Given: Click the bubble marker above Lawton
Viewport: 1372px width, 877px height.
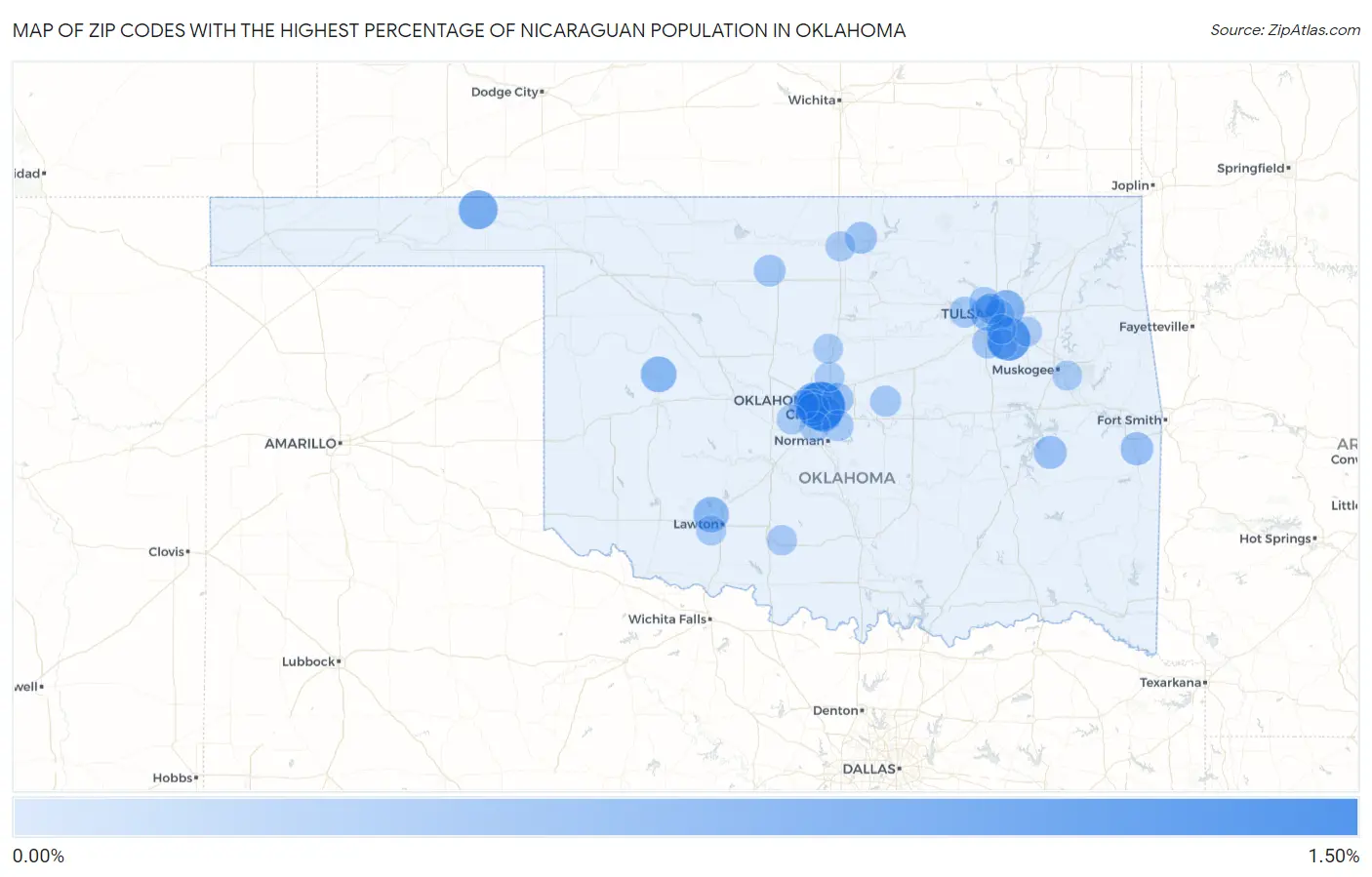Looking at the screenshot, I should coord(710,513).
